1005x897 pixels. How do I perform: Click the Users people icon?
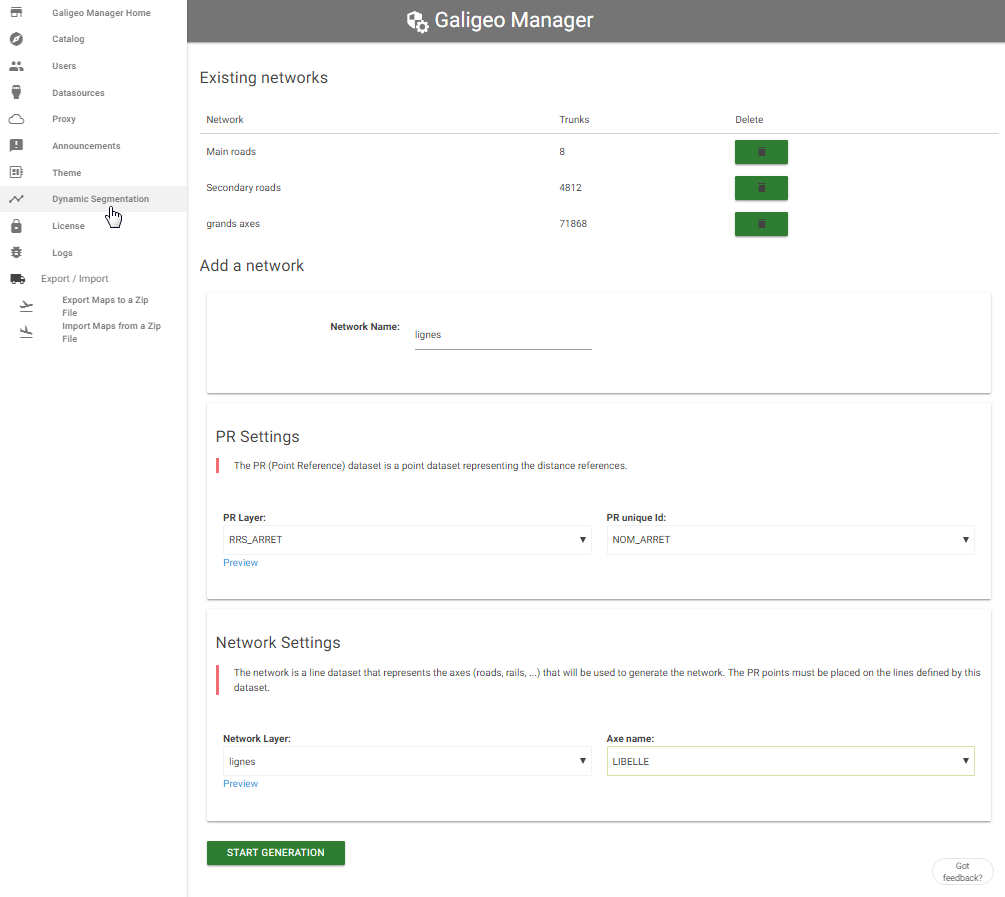[16, 66]
